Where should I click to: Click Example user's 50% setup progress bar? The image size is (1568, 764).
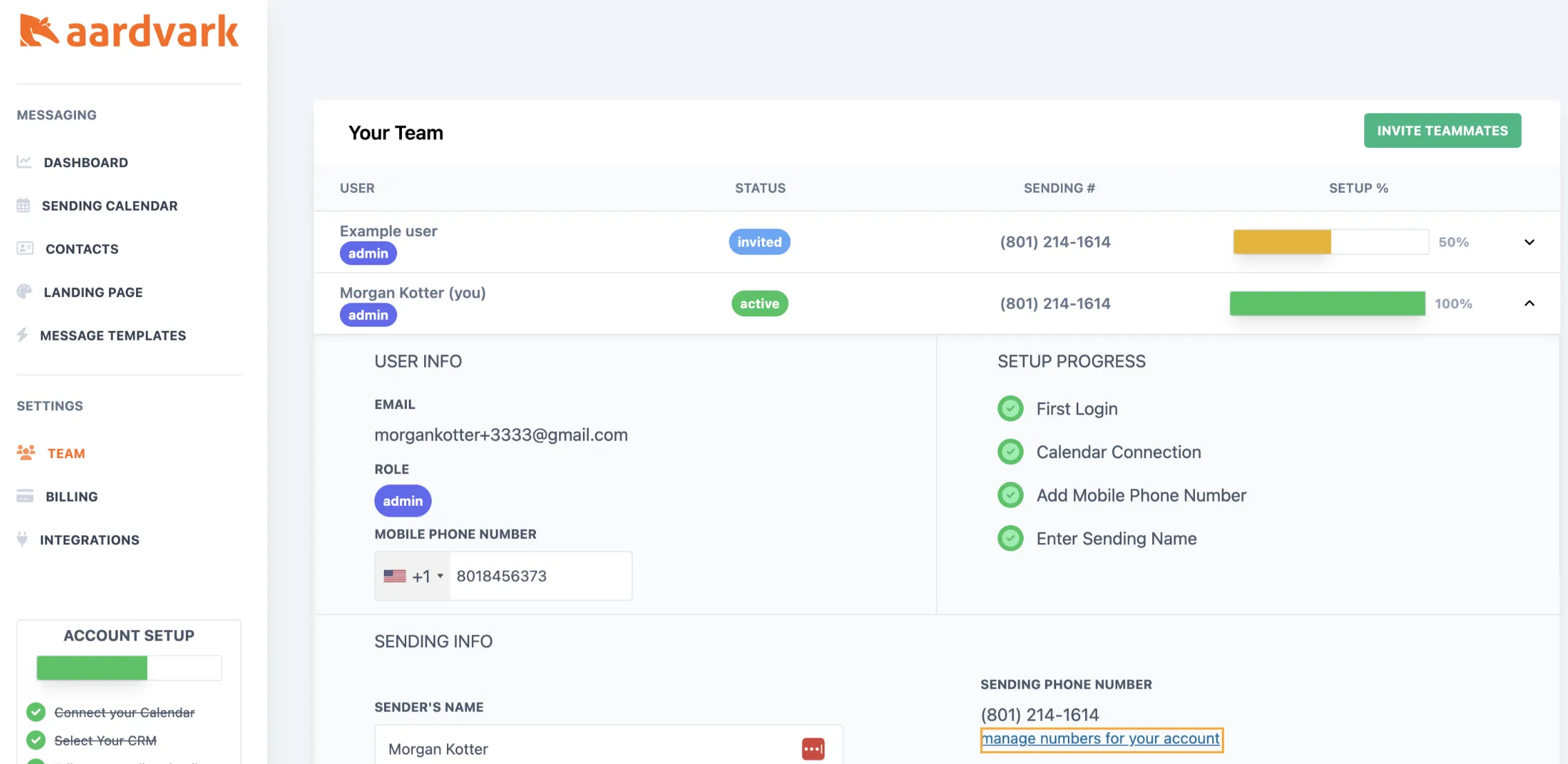[x=1330, y=242]
